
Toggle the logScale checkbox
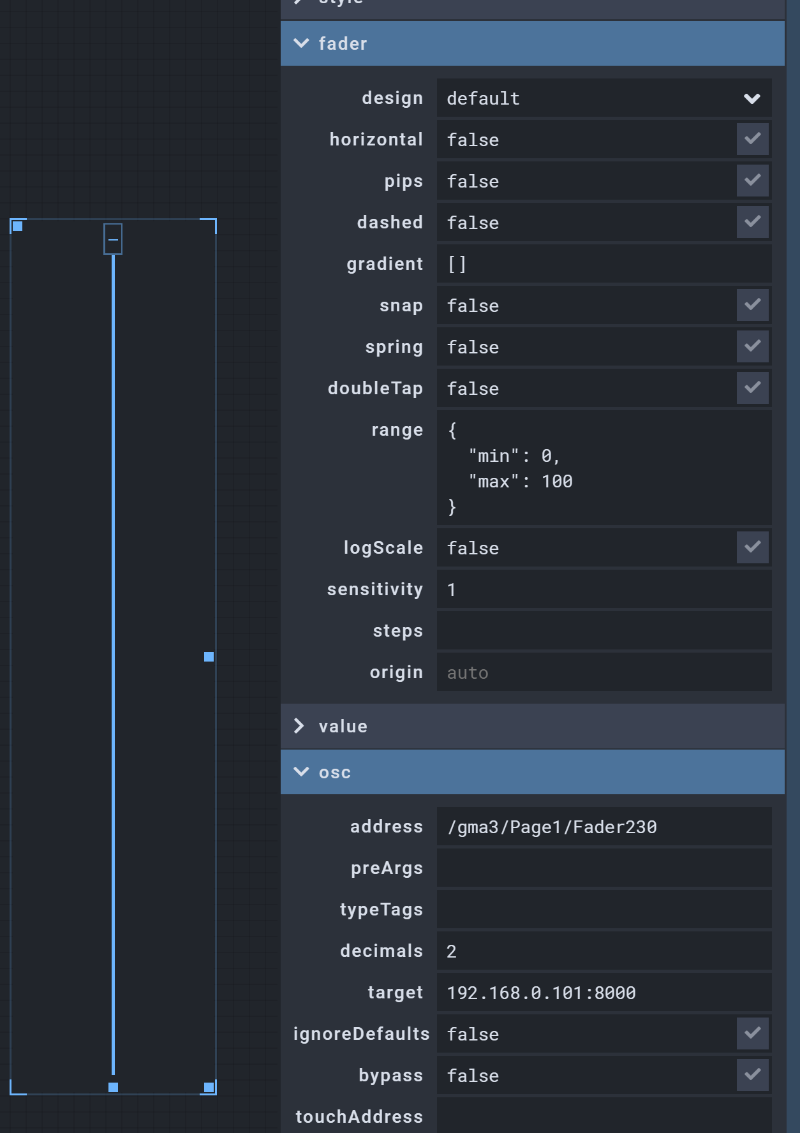tap(752, 547)
